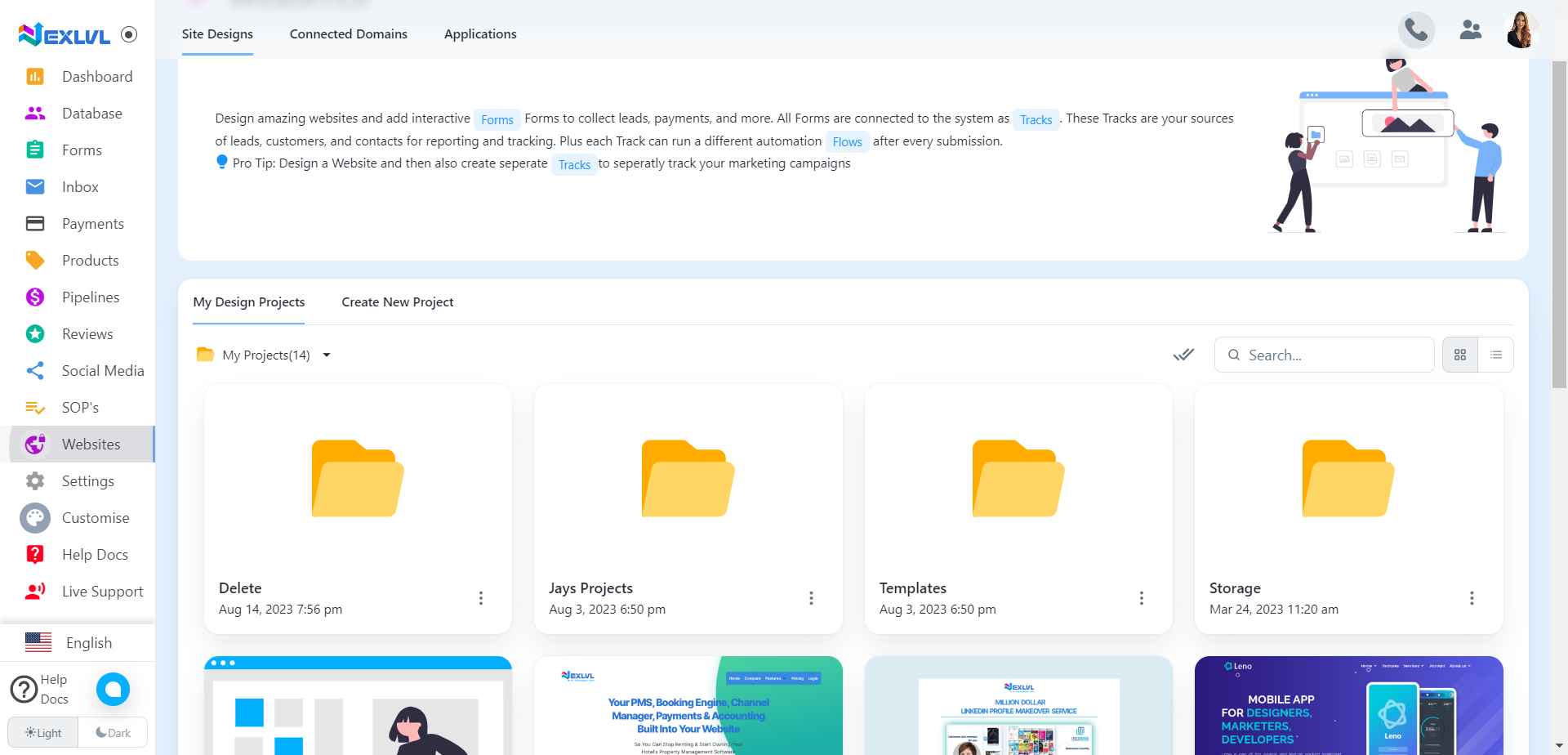The width and height of the screenshot is (1568, 755).
Task: Expand the My Projects folder dropdown
Action: pos(327,355)
